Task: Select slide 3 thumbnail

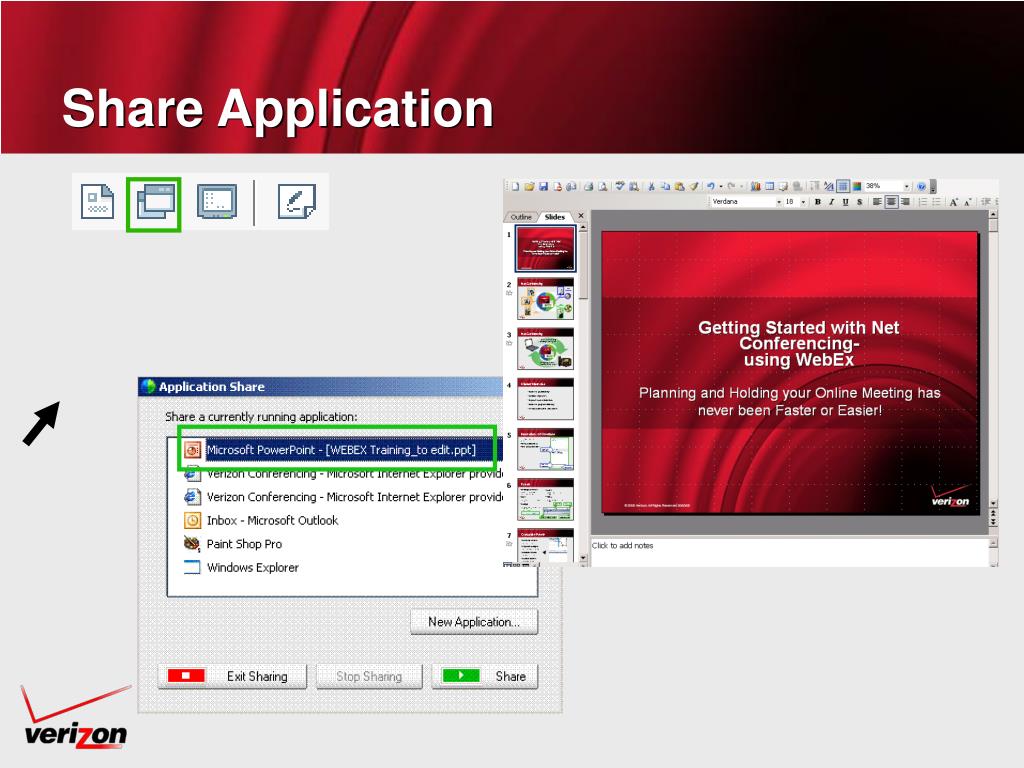Action: [x=545, y=349]
